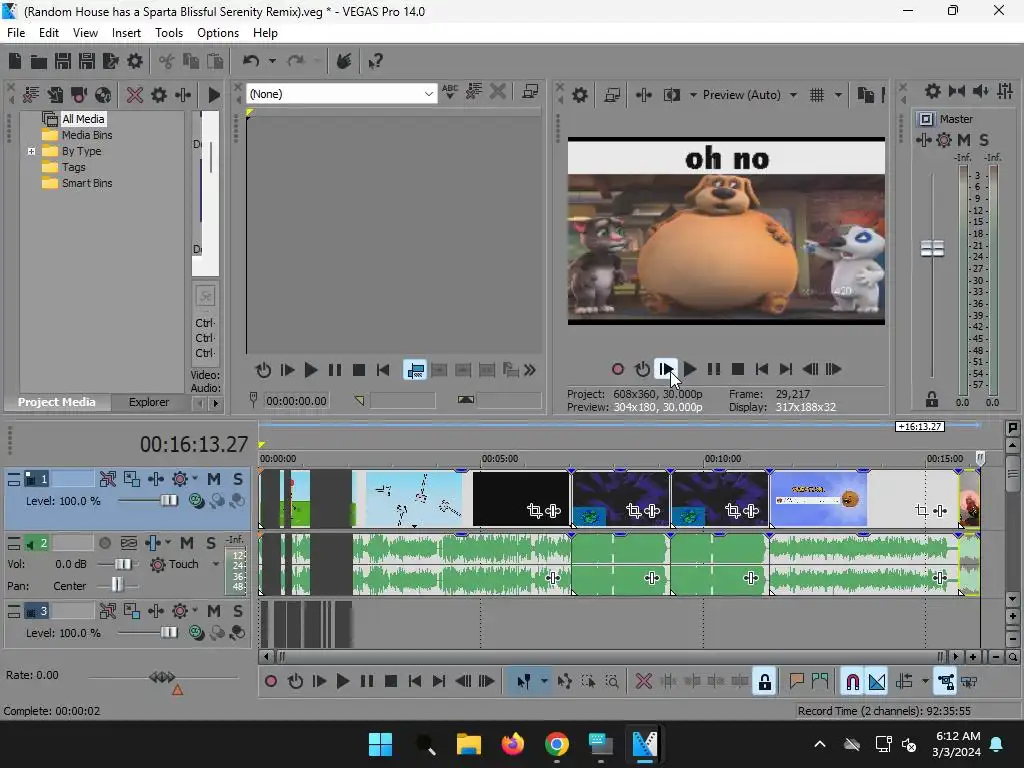Switch to the Explorer tab
Image resolution: width=1024 pixels, height=768 pixels.
click(x=149, y=402)
